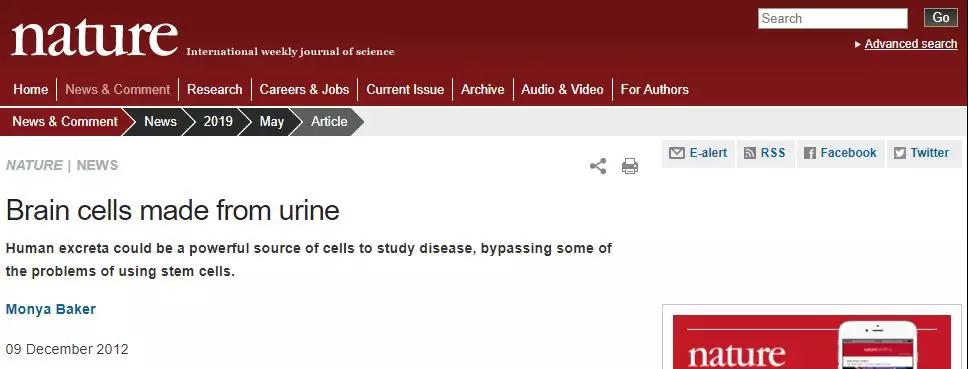Open E-alert envelope link
The height and width of the screenshot is (369, 968).
tap(698, 153)
